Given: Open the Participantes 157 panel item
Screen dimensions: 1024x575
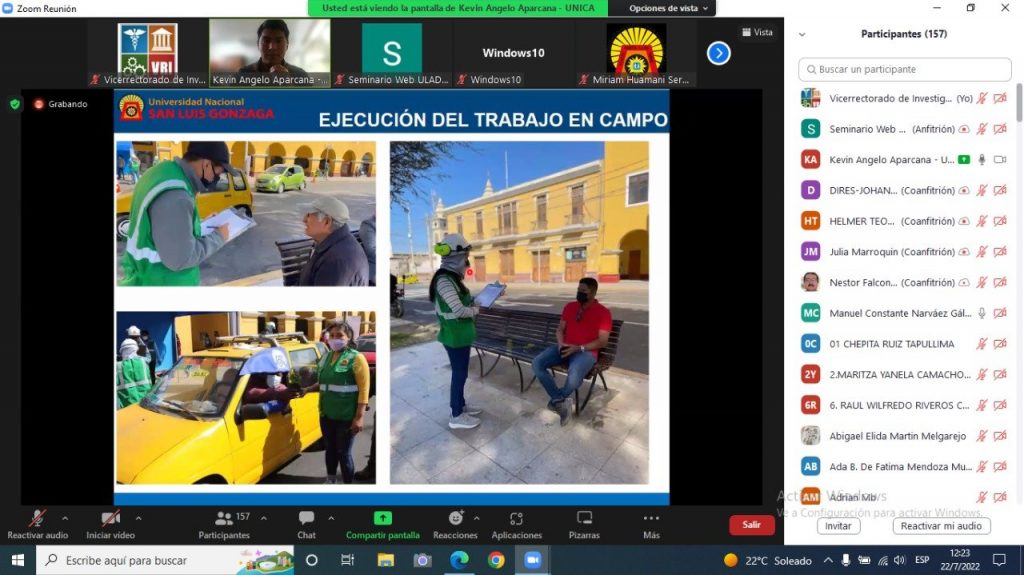Looking at the screenshot, I should click(224, 525).
